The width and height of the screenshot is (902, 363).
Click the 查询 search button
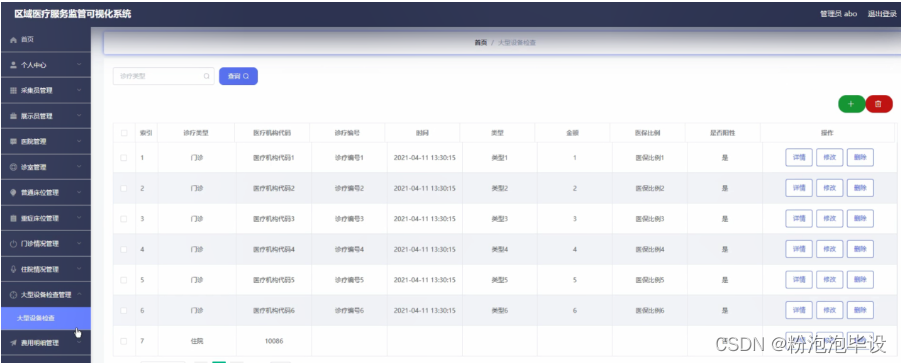click(238, 76)
